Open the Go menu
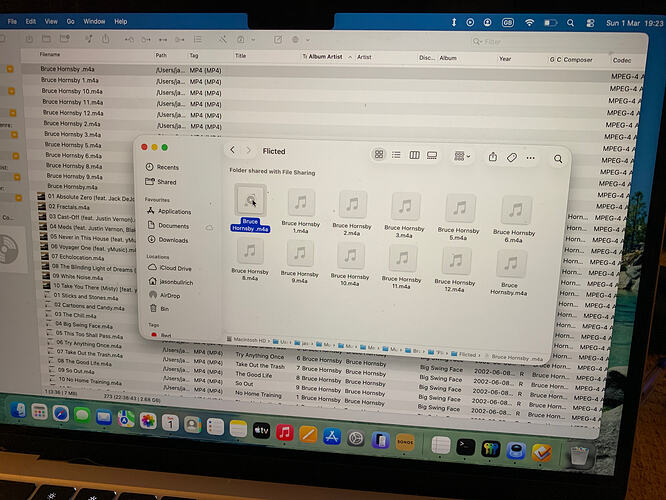 coord(71,21)
